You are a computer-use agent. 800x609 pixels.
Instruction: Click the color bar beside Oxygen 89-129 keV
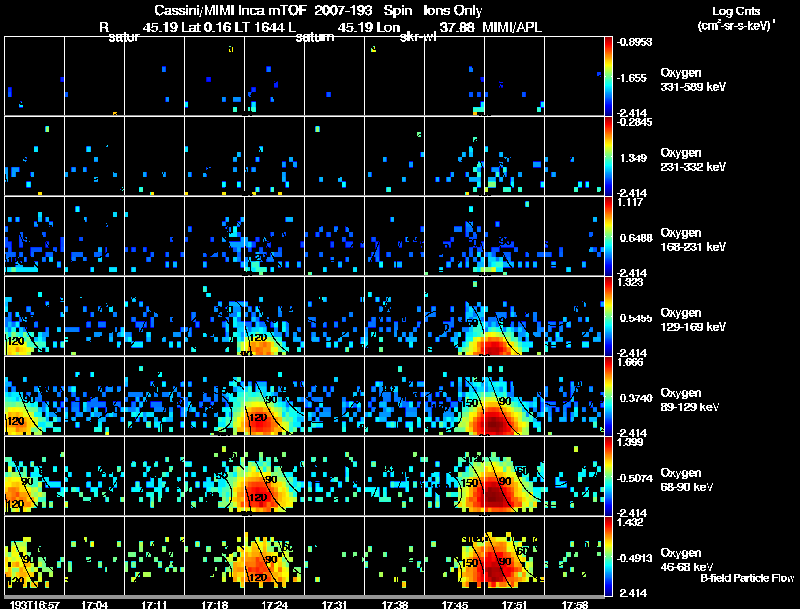tap(608, 396)
